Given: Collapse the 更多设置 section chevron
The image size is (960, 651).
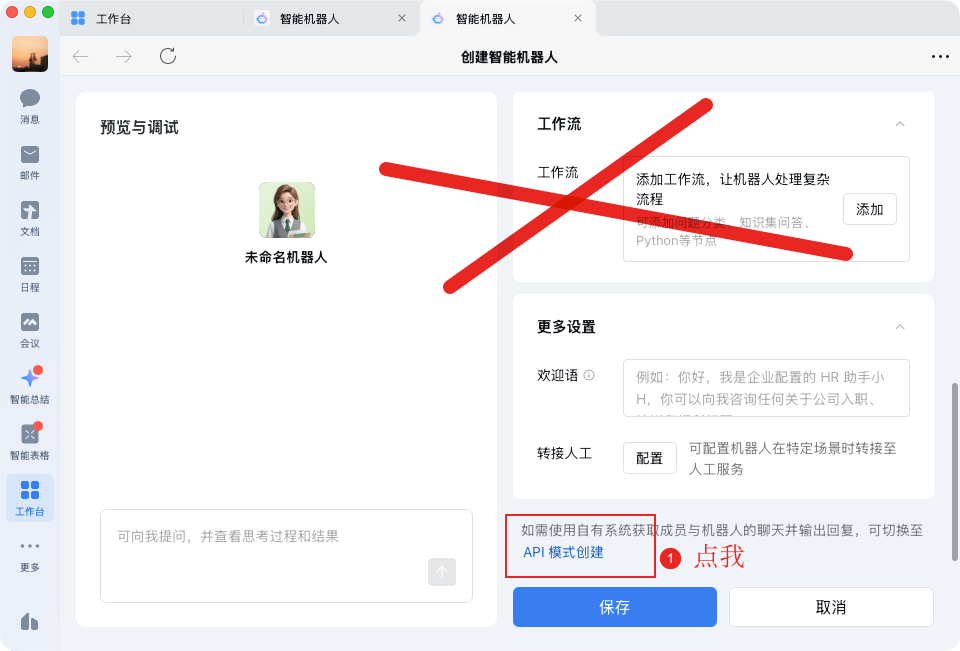Looking at the screenshot, I should point(899,327).
